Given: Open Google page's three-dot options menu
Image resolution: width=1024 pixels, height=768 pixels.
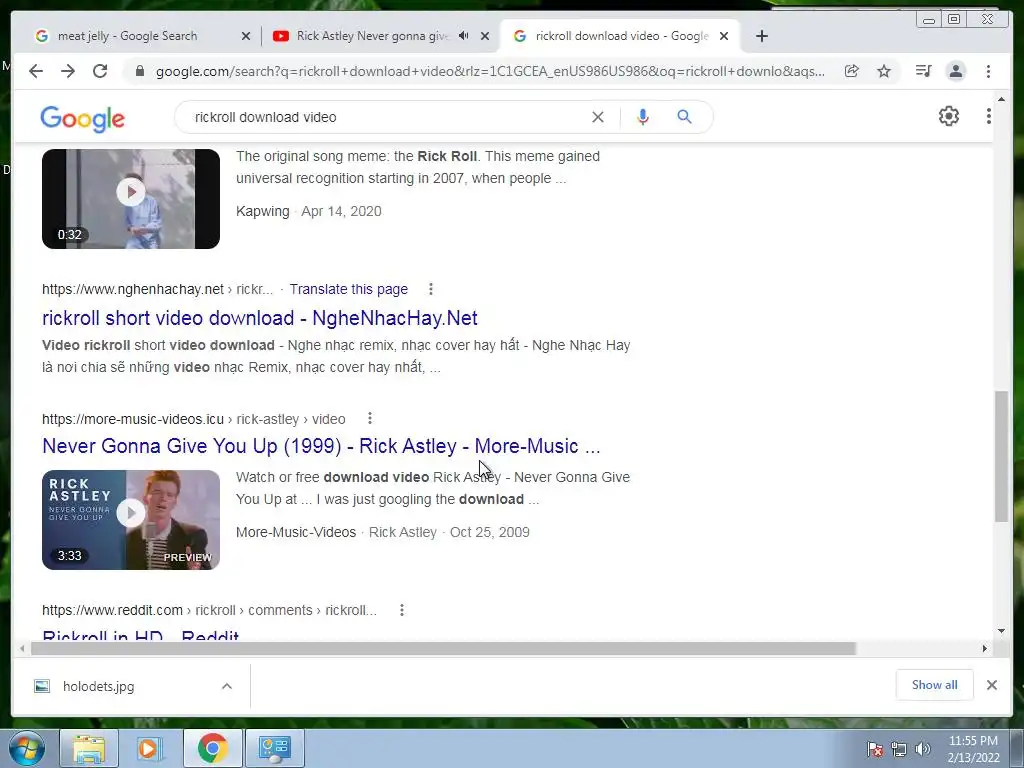Looking at the screenshot, I should pyautogui.click(x=988, y=116).
